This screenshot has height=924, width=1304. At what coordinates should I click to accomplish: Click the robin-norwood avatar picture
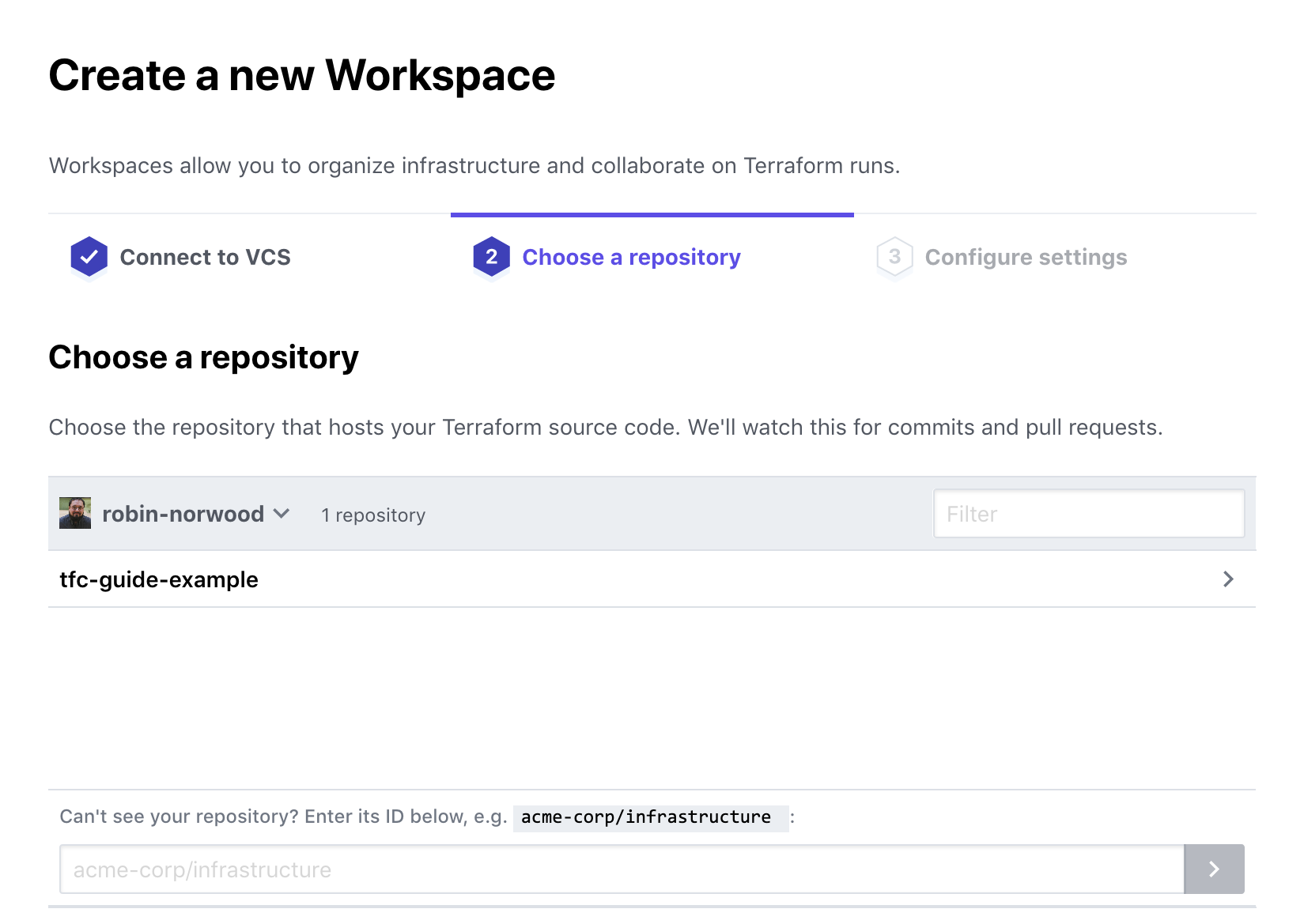(x=75, y=514)
